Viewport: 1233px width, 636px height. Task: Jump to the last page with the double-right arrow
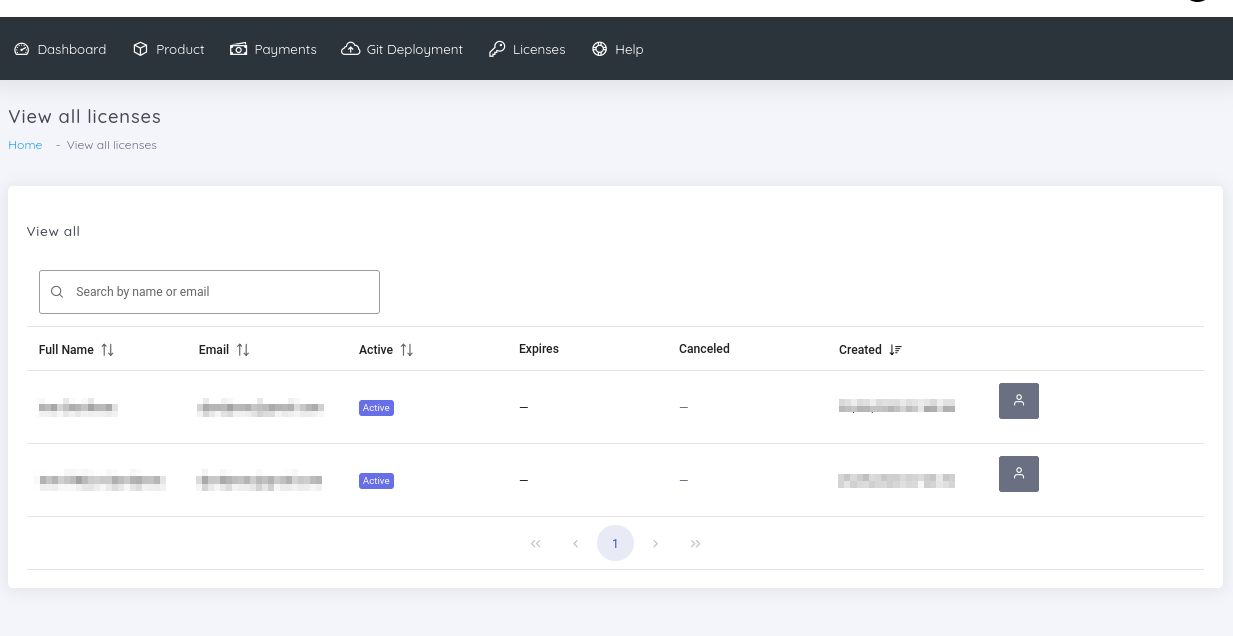coord(695,543)
